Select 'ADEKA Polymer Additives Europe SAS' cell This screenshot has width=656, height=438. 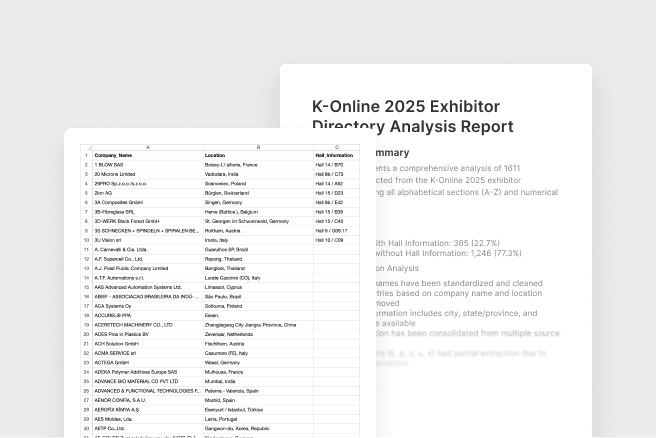pyautogui.click(x=148, y=372)
